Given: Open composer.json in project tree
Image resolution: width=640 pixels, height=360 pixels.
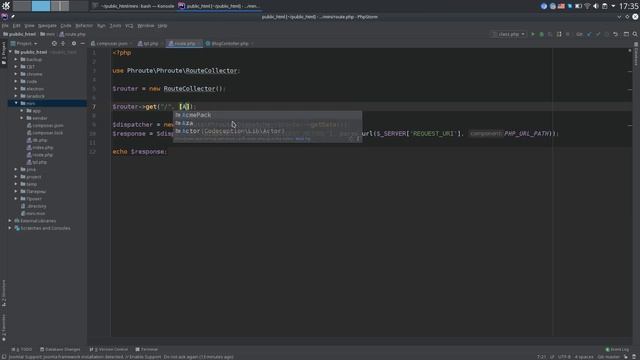Looking at the screenshot, I should [45, 125].
